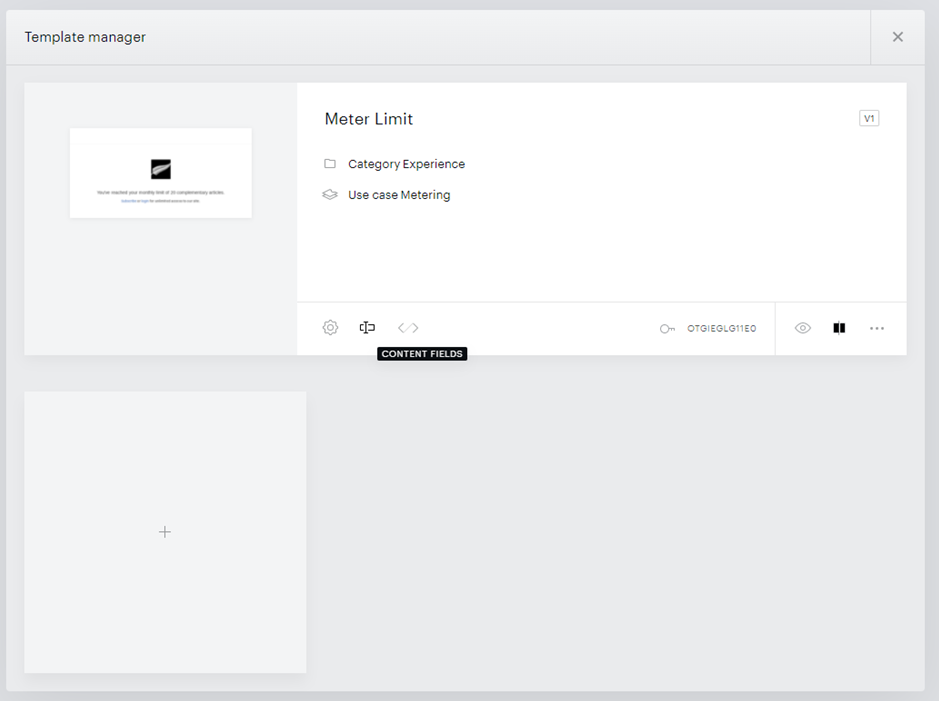Click the Category Experience label
This screenshot has height=701, width=939.
[x=406, y=164]
